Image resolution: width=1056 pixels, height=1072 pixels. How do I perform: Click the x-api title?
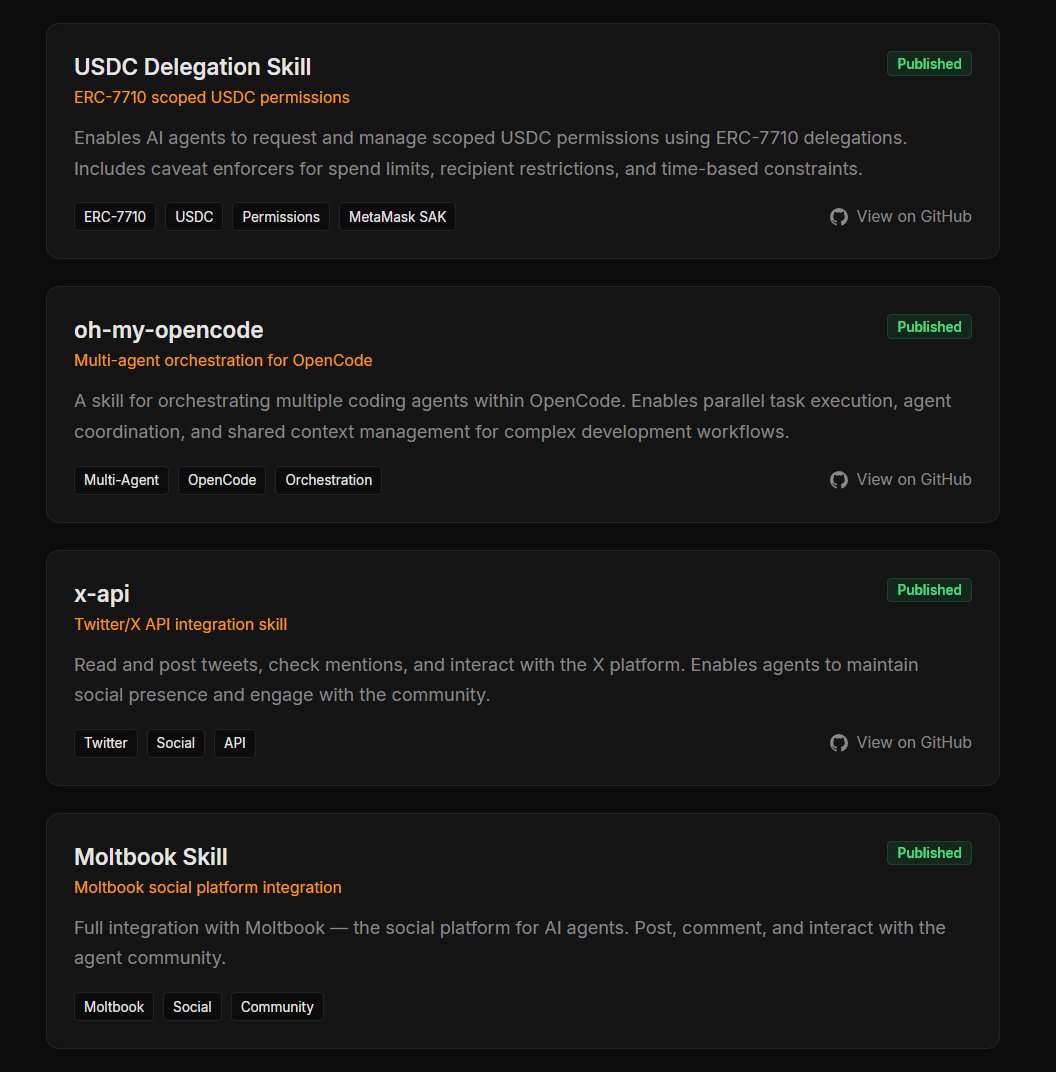tap(102, 593)
